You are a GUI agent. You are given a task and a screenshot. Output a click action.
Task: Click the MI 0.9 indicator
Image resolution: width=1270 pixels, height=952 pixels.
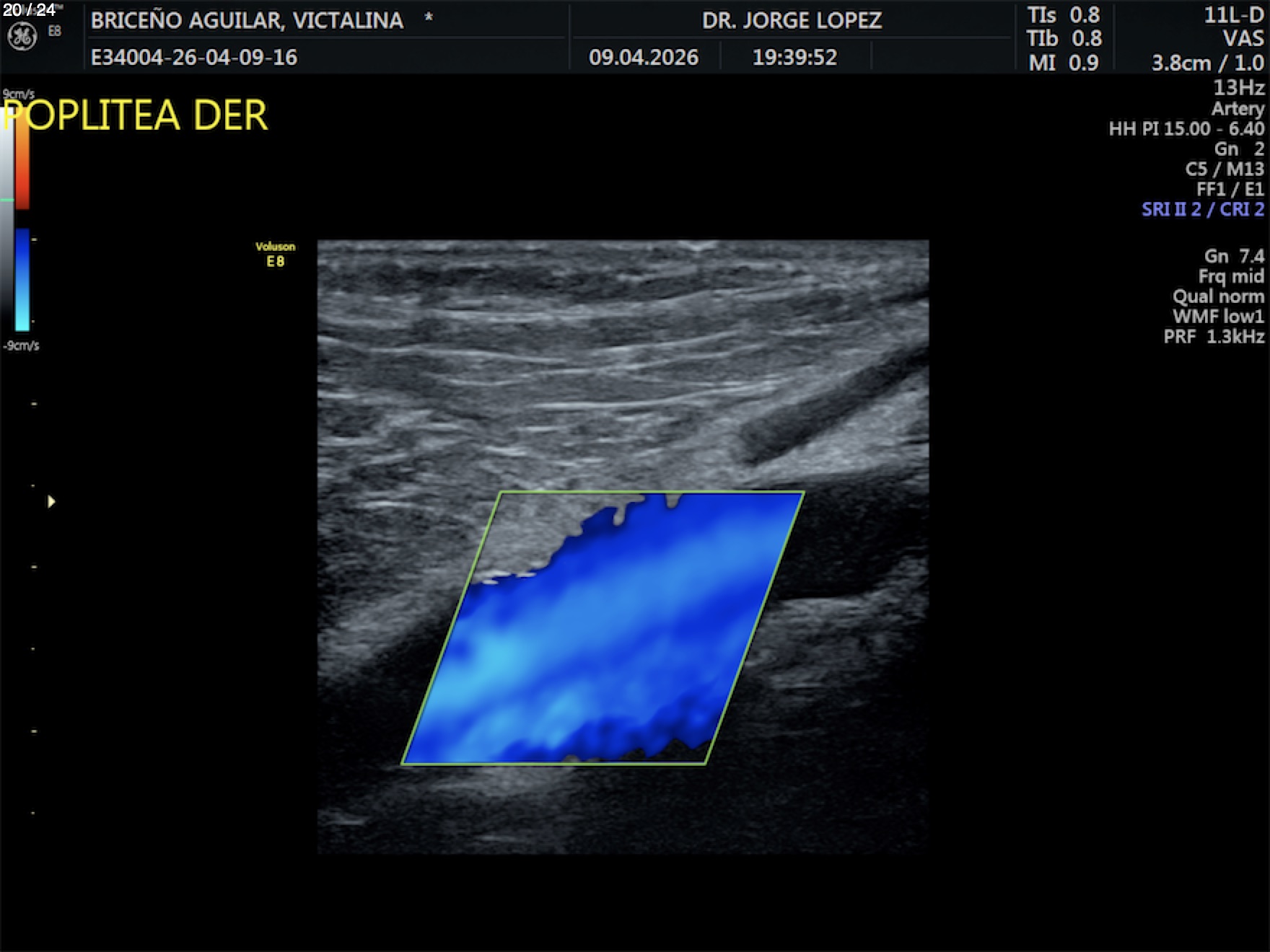click(1063, 63)
